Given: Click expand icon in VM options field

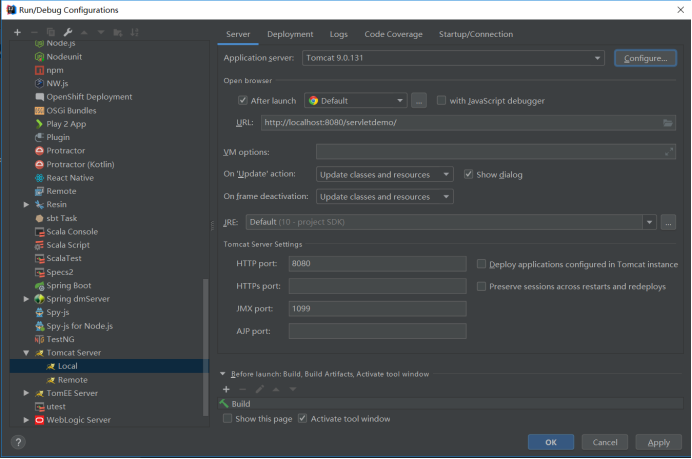Looking at the screenshot, I should 669,152.
